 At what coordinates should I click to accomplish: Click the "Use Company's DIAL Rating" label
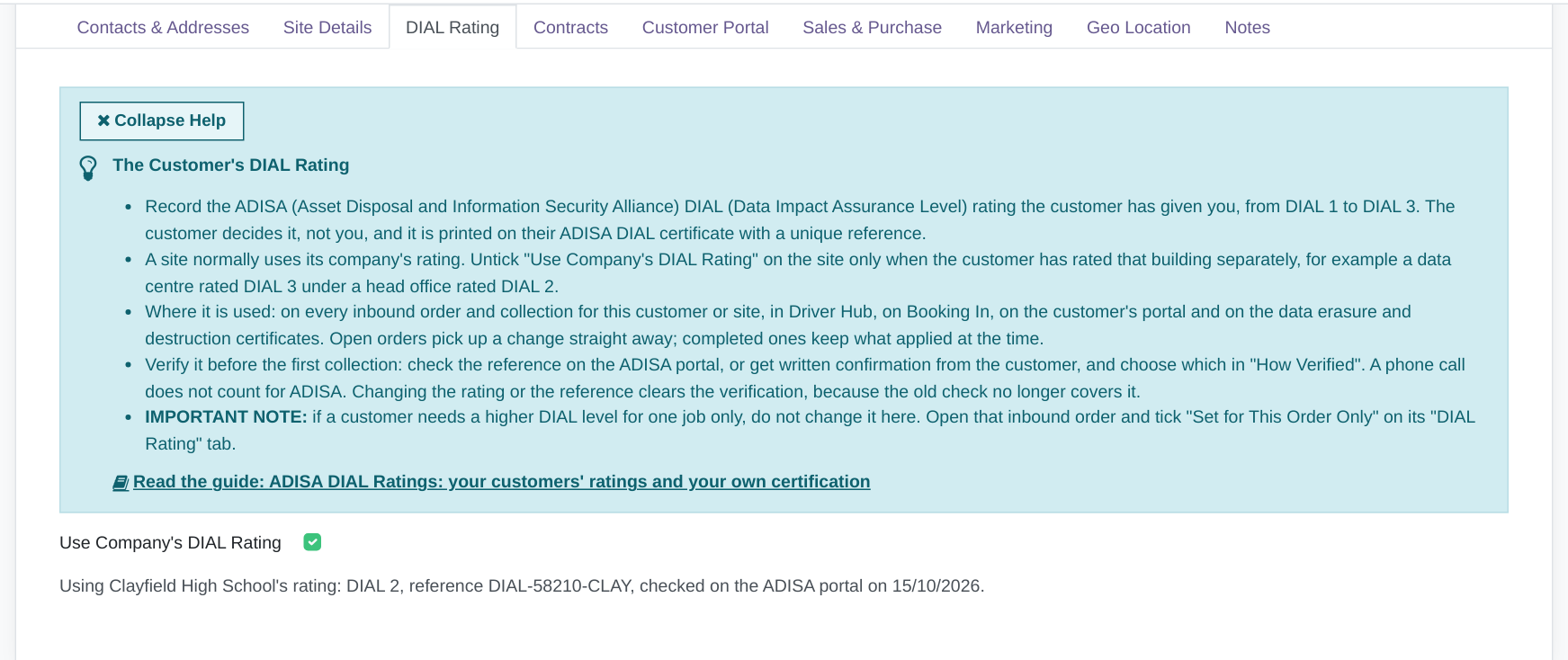170,543
